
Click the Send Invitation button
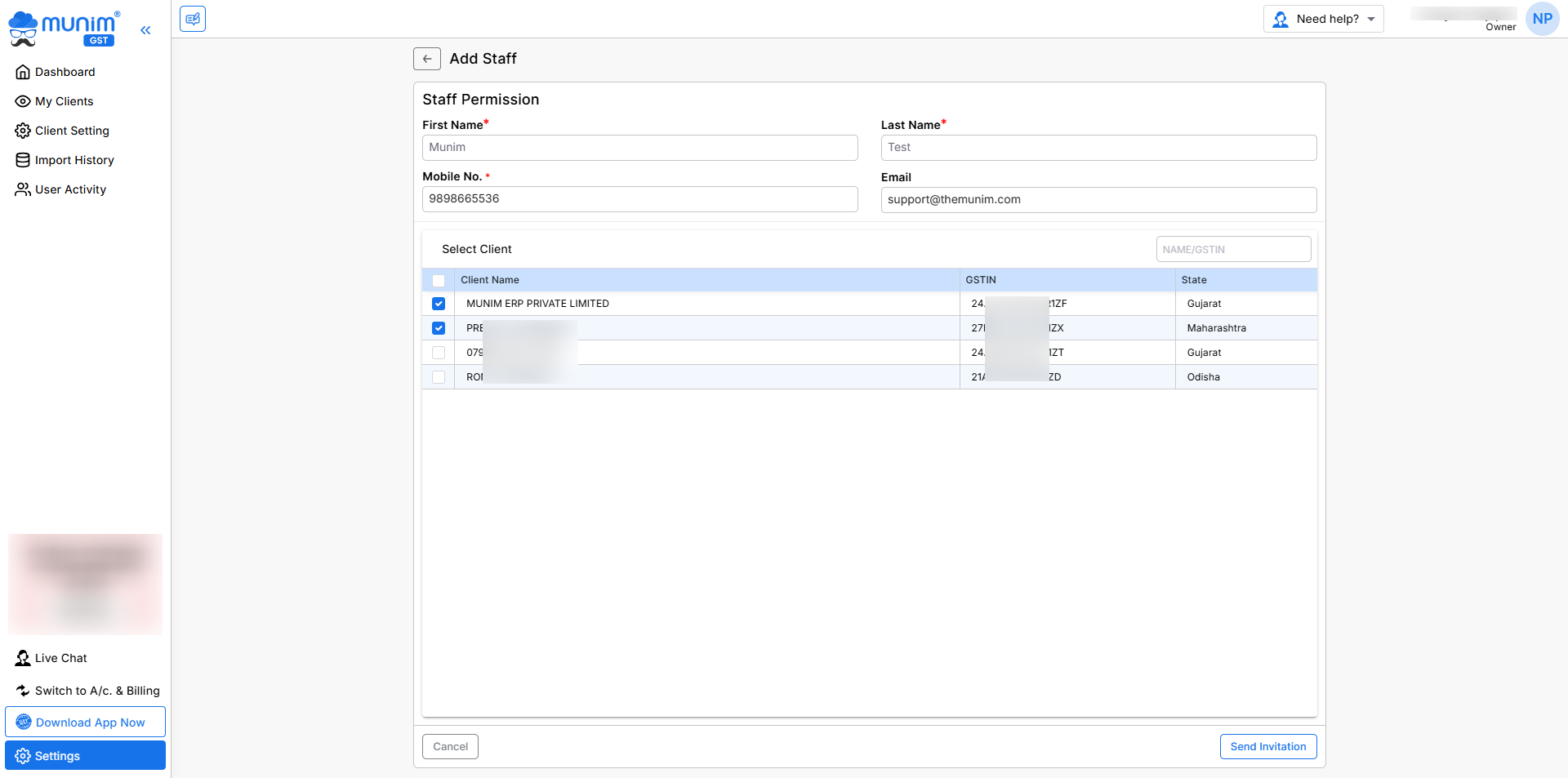(1267, 746)
